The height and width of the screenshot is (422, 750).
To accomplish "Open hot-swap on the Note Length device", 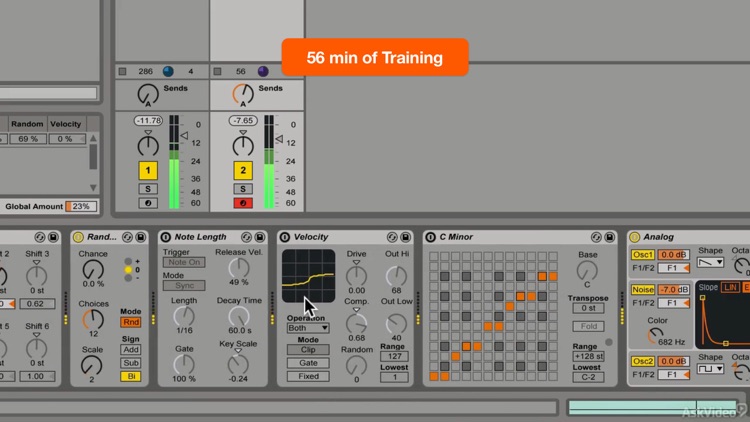I will coord(246,237).
